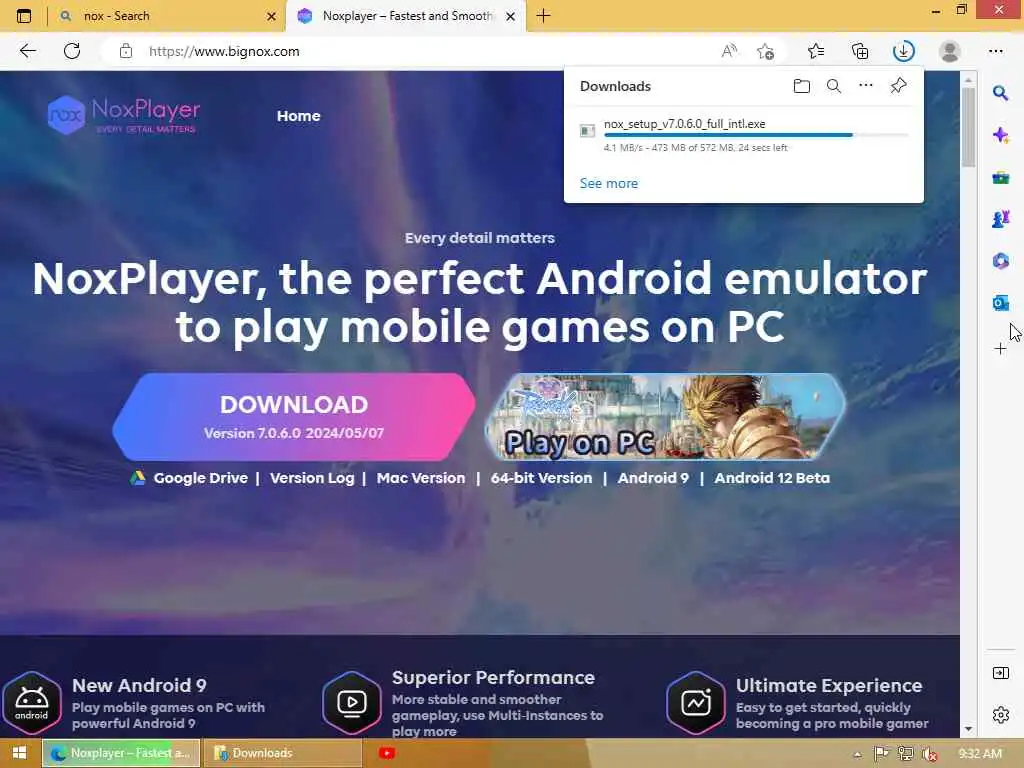The width and height of the screenshot is (1024, 768).
Task: Go back with the browser arrow
Action: pos(27,51)
